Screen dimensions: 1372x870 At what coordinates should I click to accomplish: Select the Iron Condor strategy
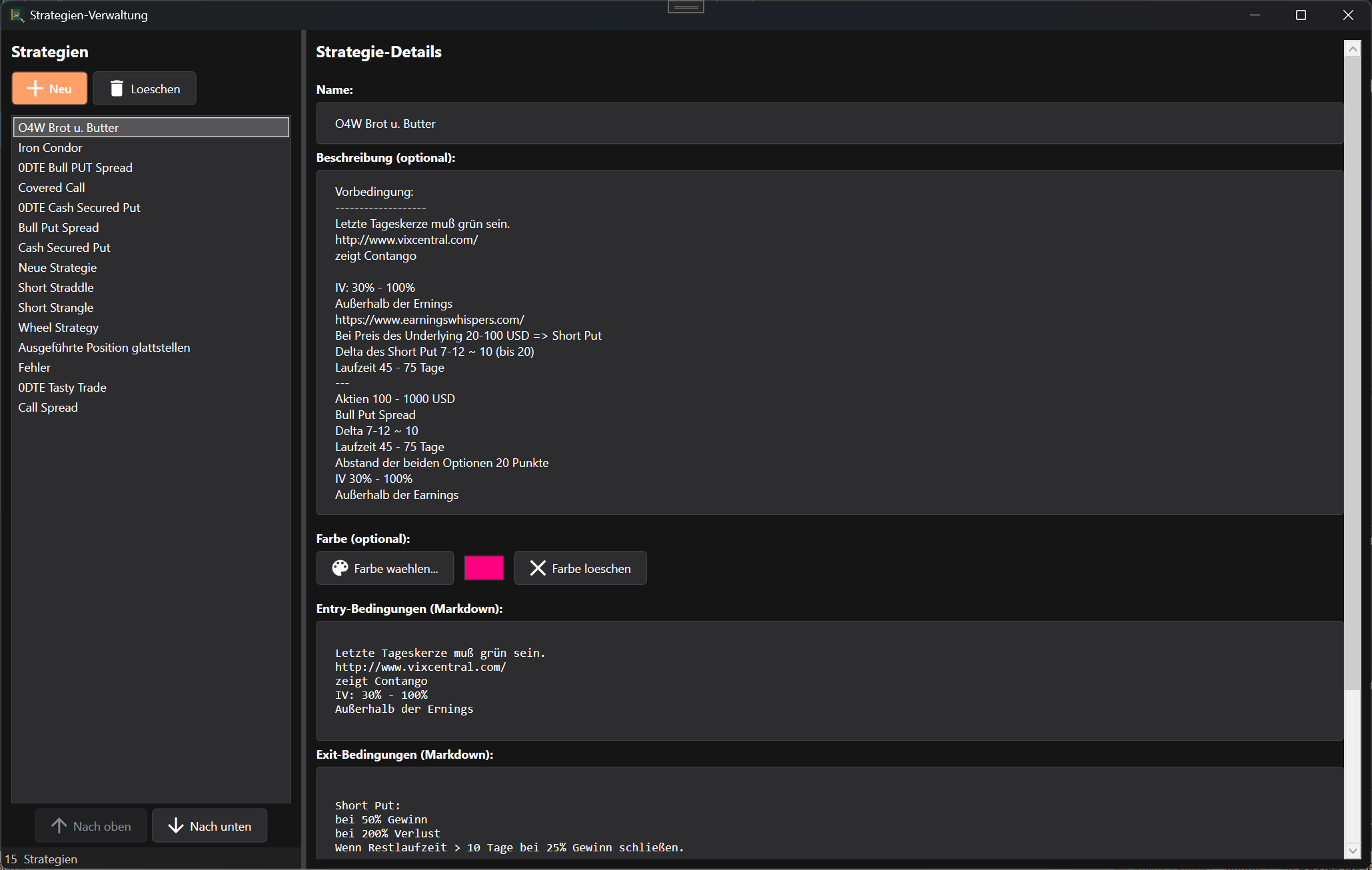[x=51, y=148]
